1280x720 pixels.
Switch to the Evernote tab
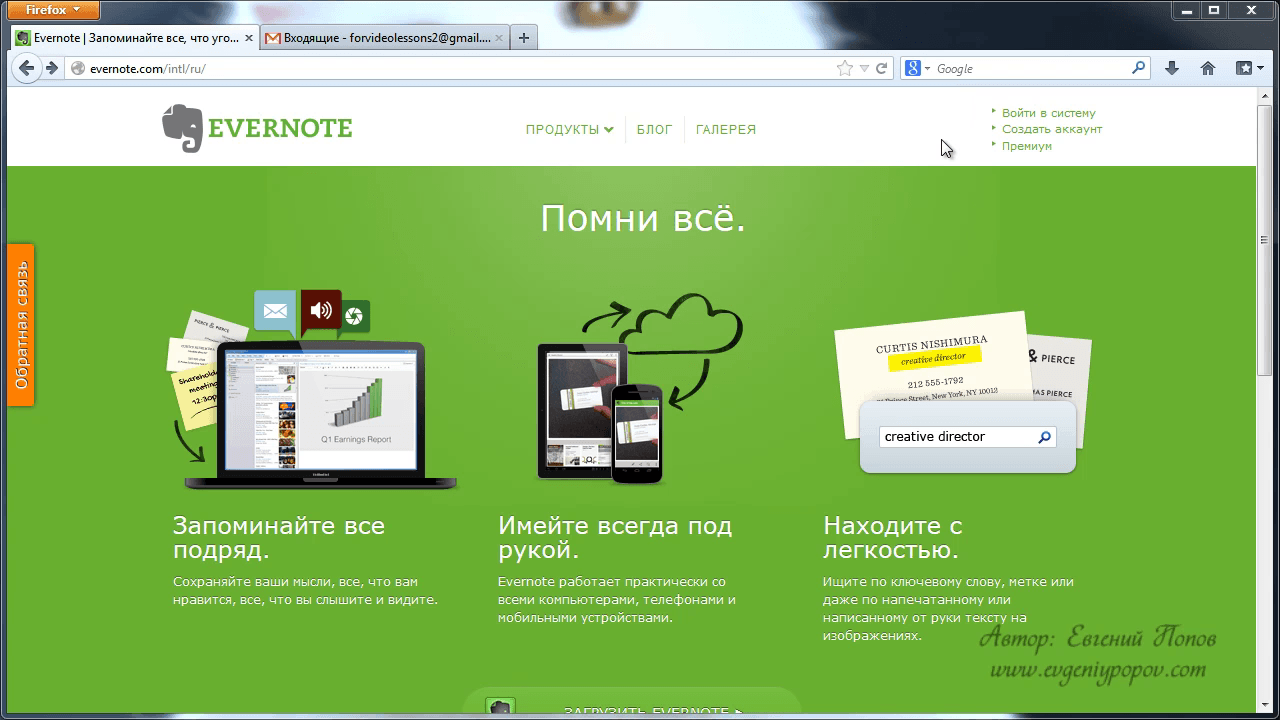[x=135, y=38]
